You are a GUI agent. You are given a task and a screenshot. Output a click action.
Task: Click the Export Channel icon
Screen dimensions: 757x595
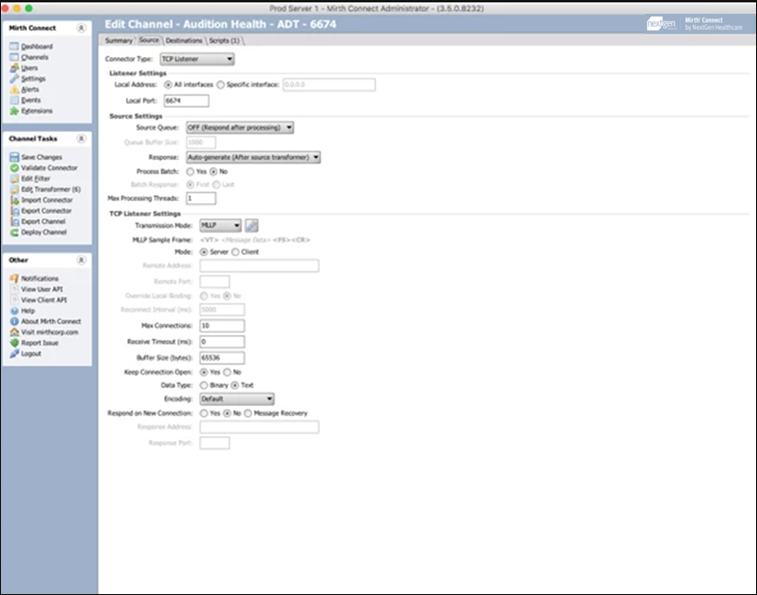point(14,221)
